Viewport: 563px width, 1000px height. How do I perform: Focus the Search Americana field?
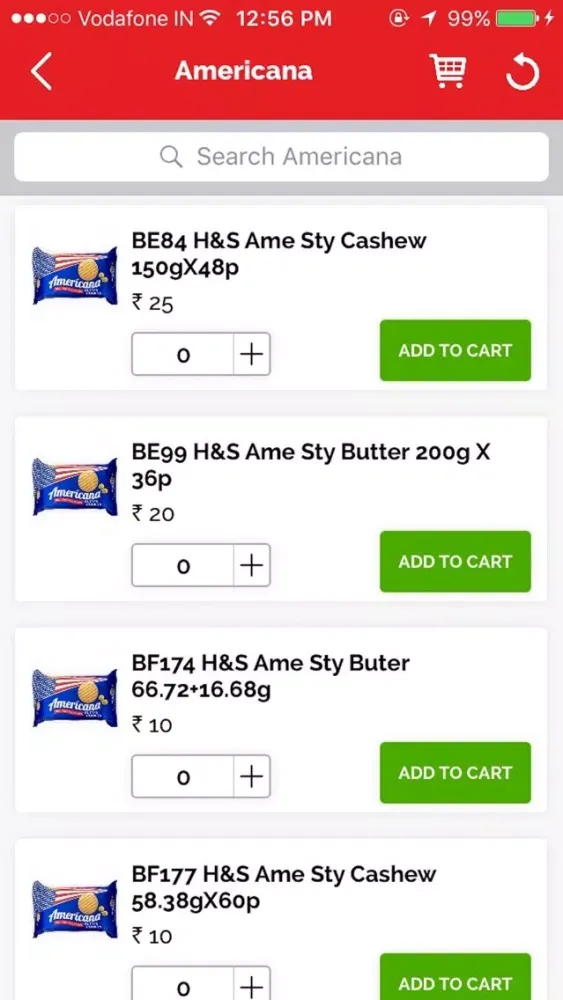click(x=281, y=156)
